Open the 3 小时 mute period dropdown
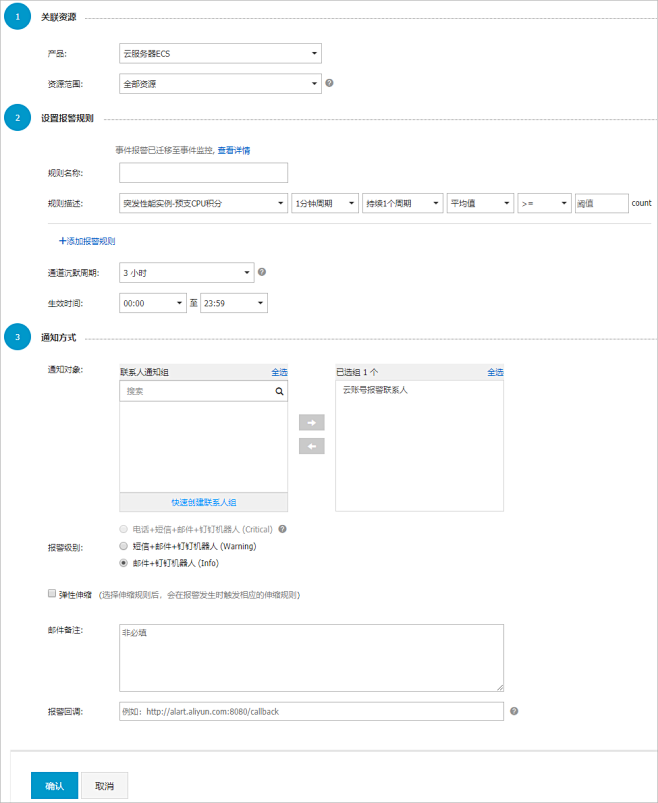658x803 pixels. click(186, 272)
